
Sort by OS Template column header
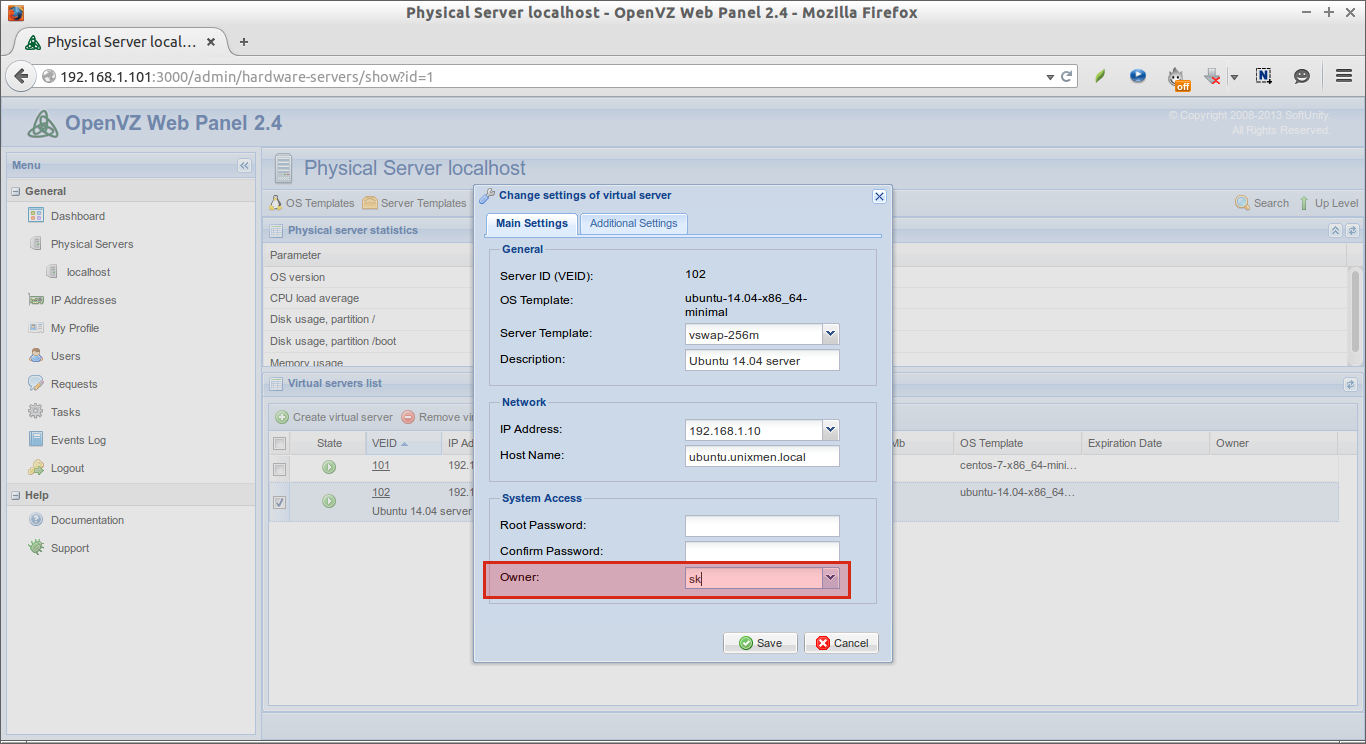coord(1017,443)
